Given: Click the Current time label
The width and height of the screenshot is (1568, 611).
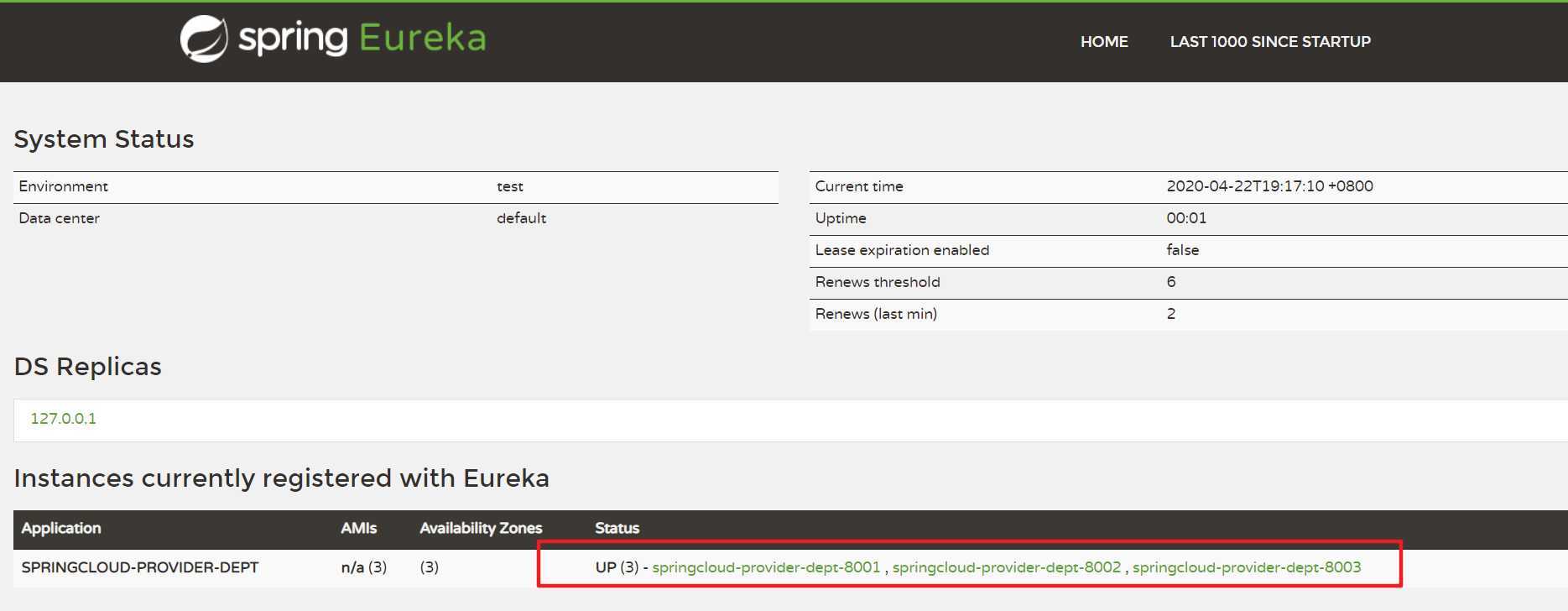Looking at the screenshot, I should tap(859, 186).
